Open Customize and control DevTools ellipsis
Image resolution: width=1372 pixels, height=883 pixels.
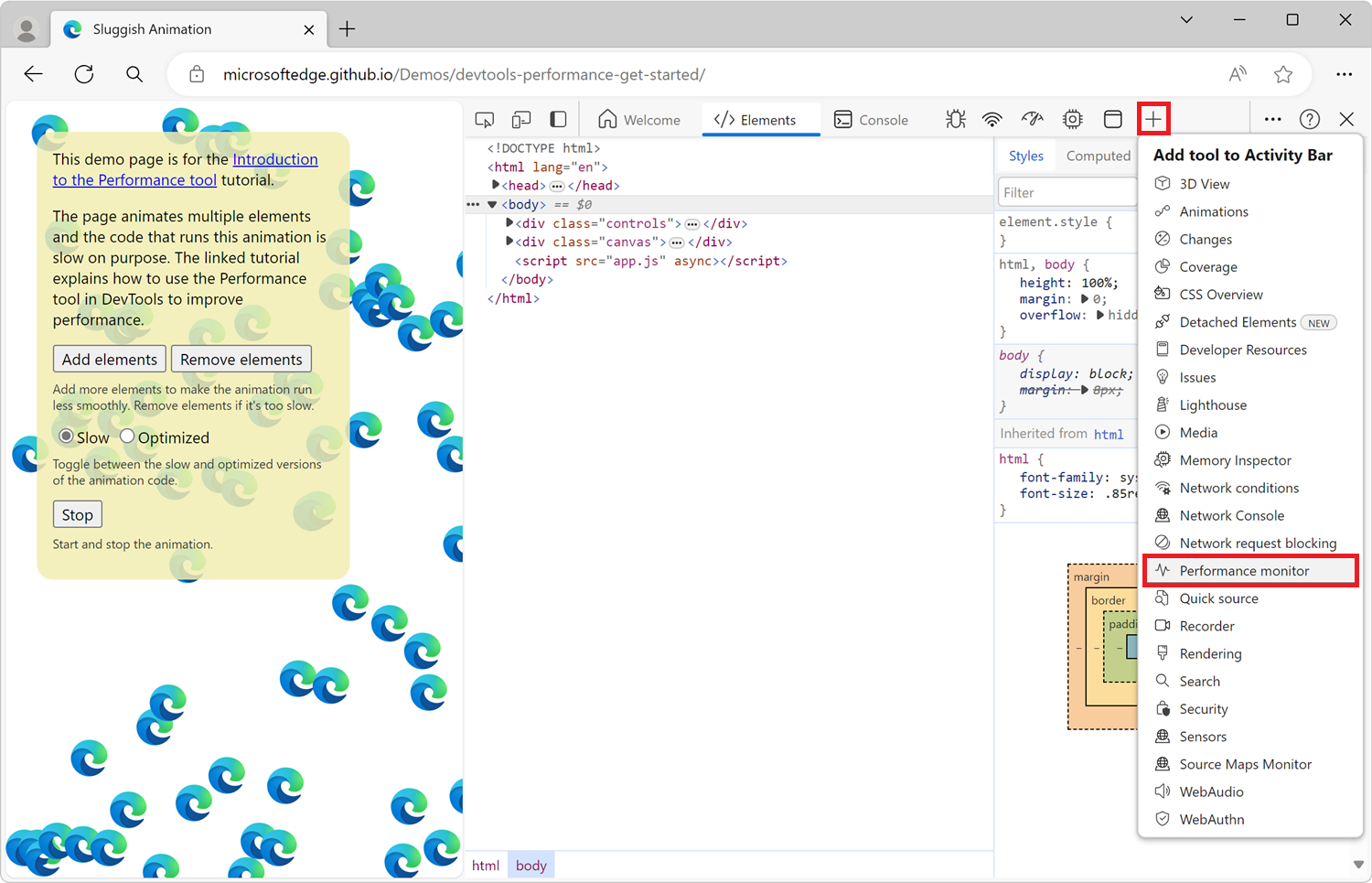[1272, 119]
